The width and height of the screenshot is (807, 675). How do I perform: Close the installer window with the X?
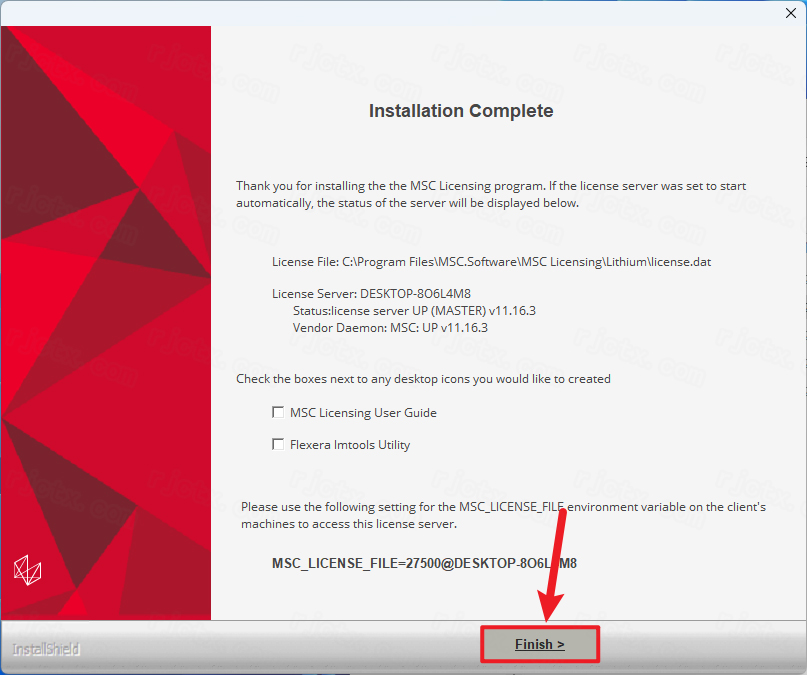pyautogui.click(x=791, y=13)
